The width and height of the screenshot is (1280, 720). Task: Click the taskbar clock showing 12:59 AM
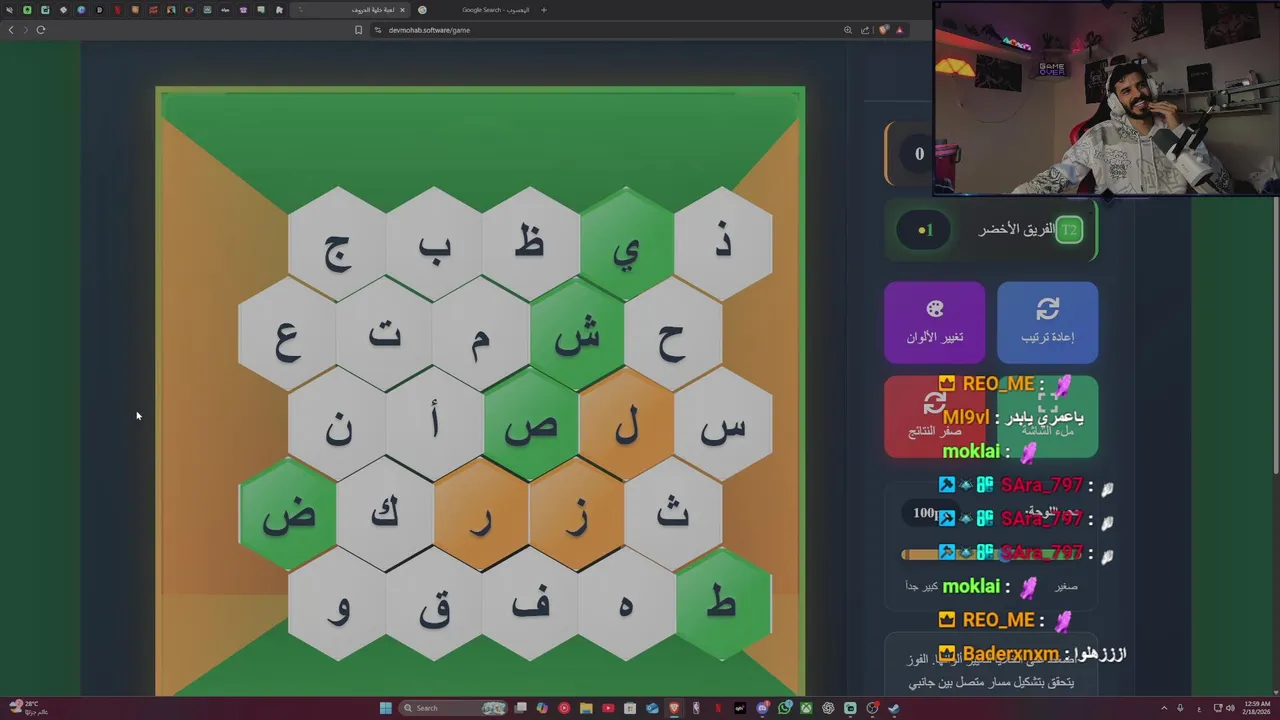(1257, 708)
